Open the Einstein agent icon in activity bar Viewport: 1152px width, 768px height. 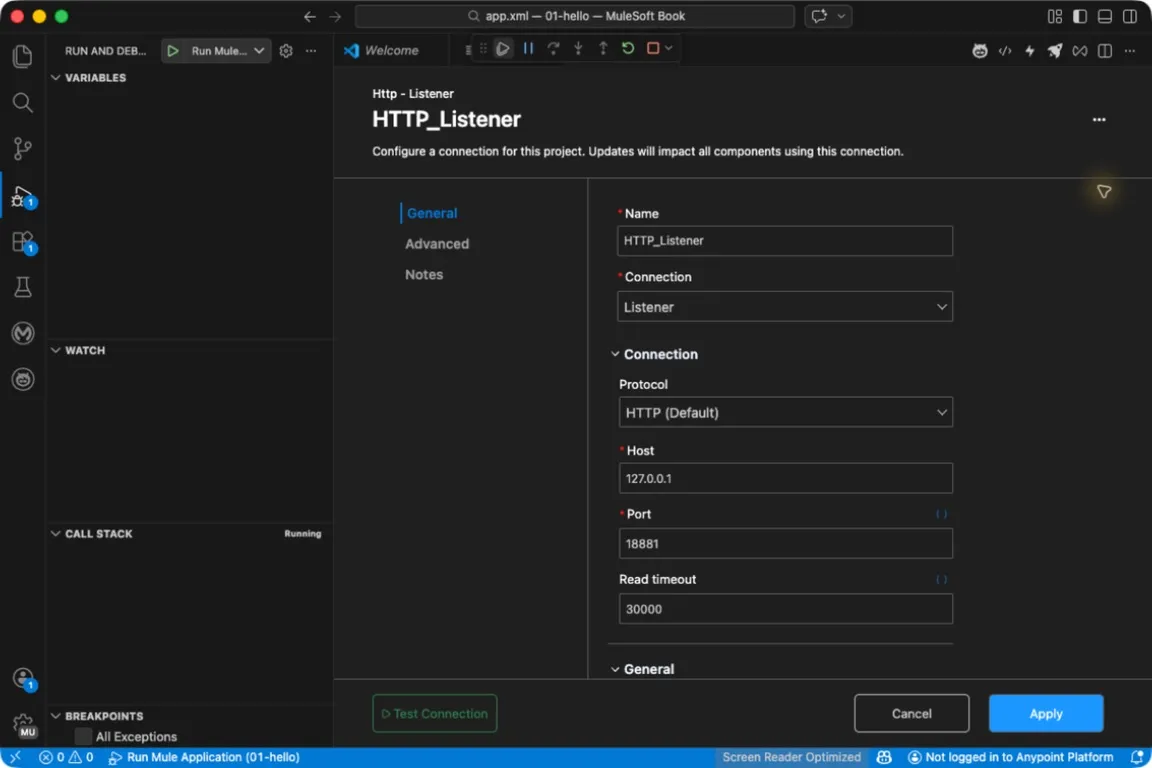[23, 379]
